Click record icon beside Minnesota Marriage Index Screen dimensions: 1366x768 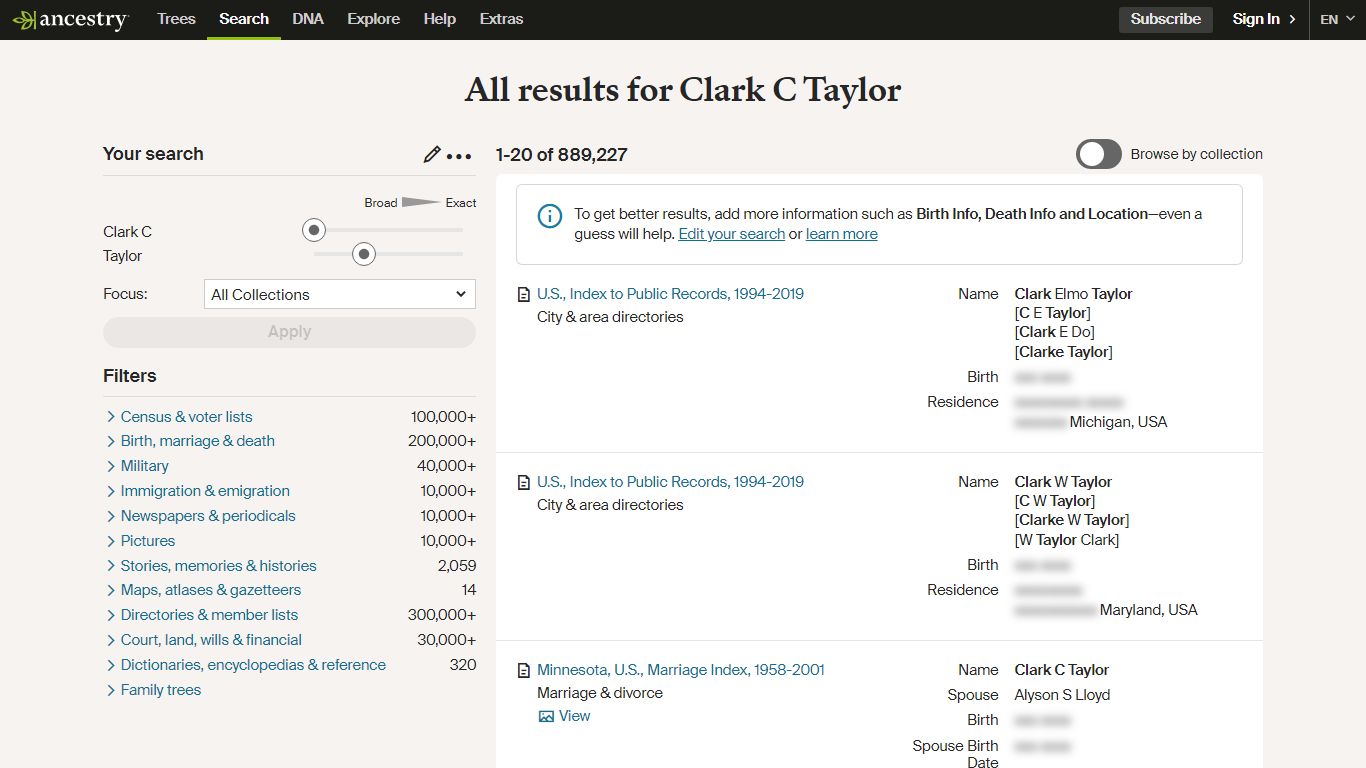tap(523, 671)
